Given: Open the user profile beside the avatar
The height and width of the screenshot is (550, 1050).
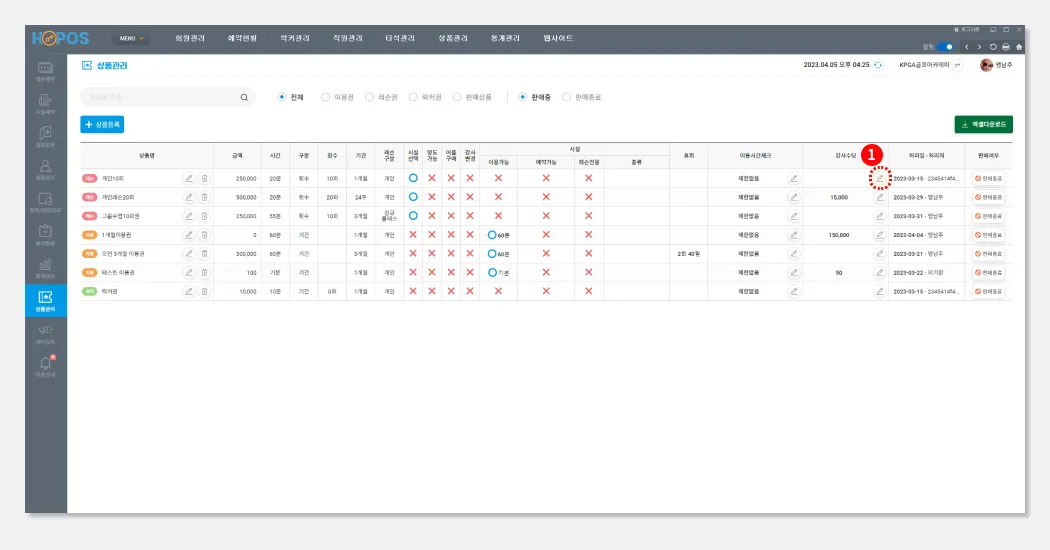Looking at the screenshot, I should [1003, 65].
